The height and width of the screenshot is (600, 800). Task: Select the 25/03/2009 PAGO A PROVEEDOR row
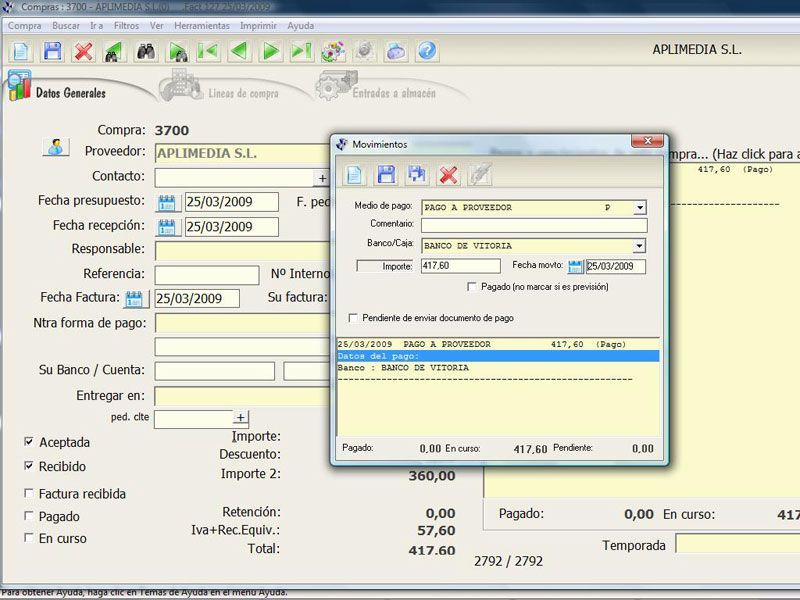[498, 344]
